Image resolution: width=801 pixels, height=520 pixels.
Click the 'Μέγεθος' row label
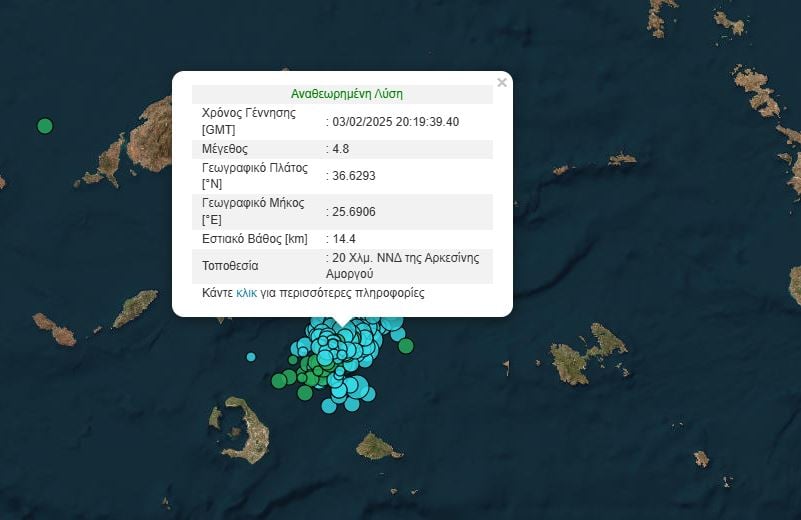(225, 148)
